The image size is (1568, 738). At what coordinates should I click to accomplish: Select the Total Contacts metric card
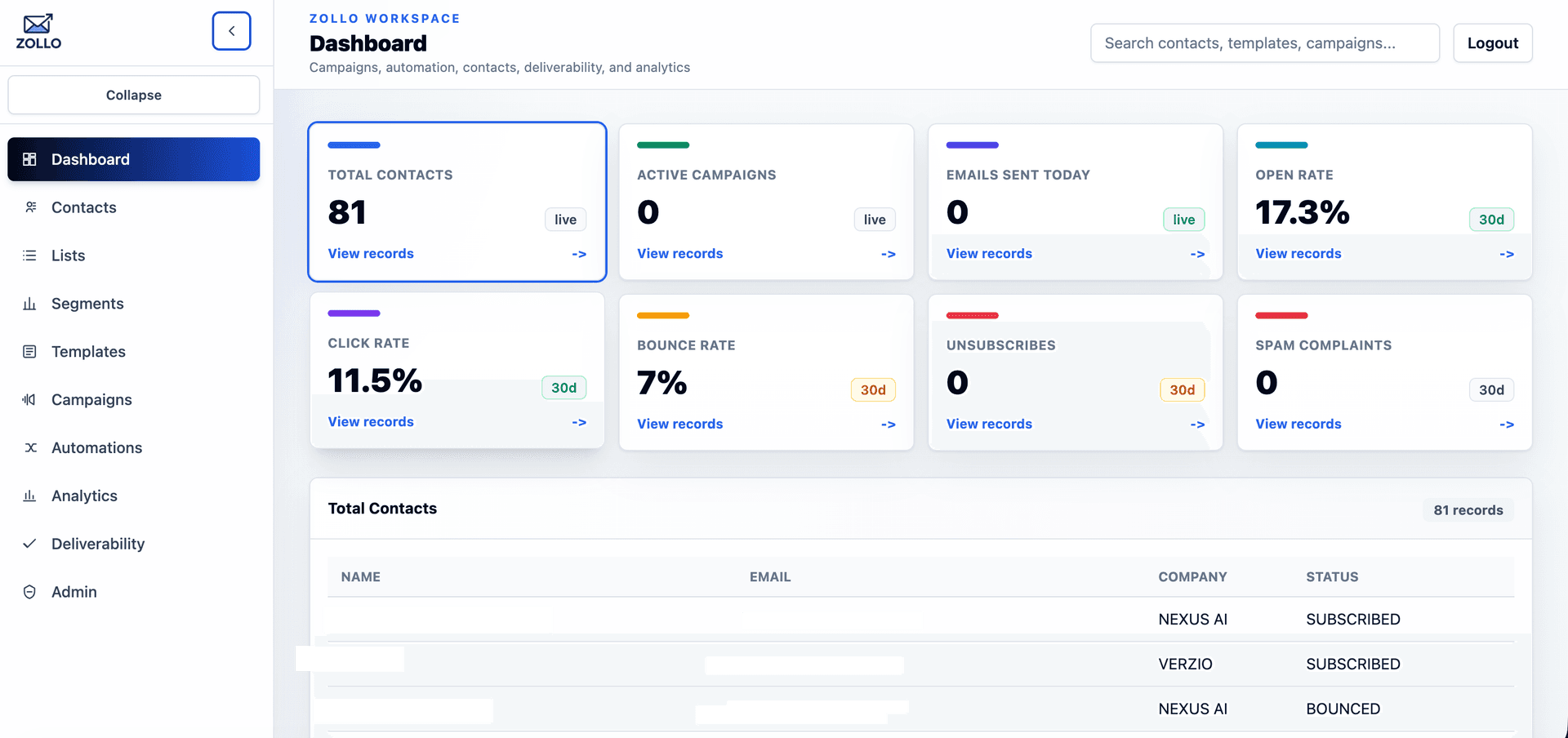click(x=457, y=202)
